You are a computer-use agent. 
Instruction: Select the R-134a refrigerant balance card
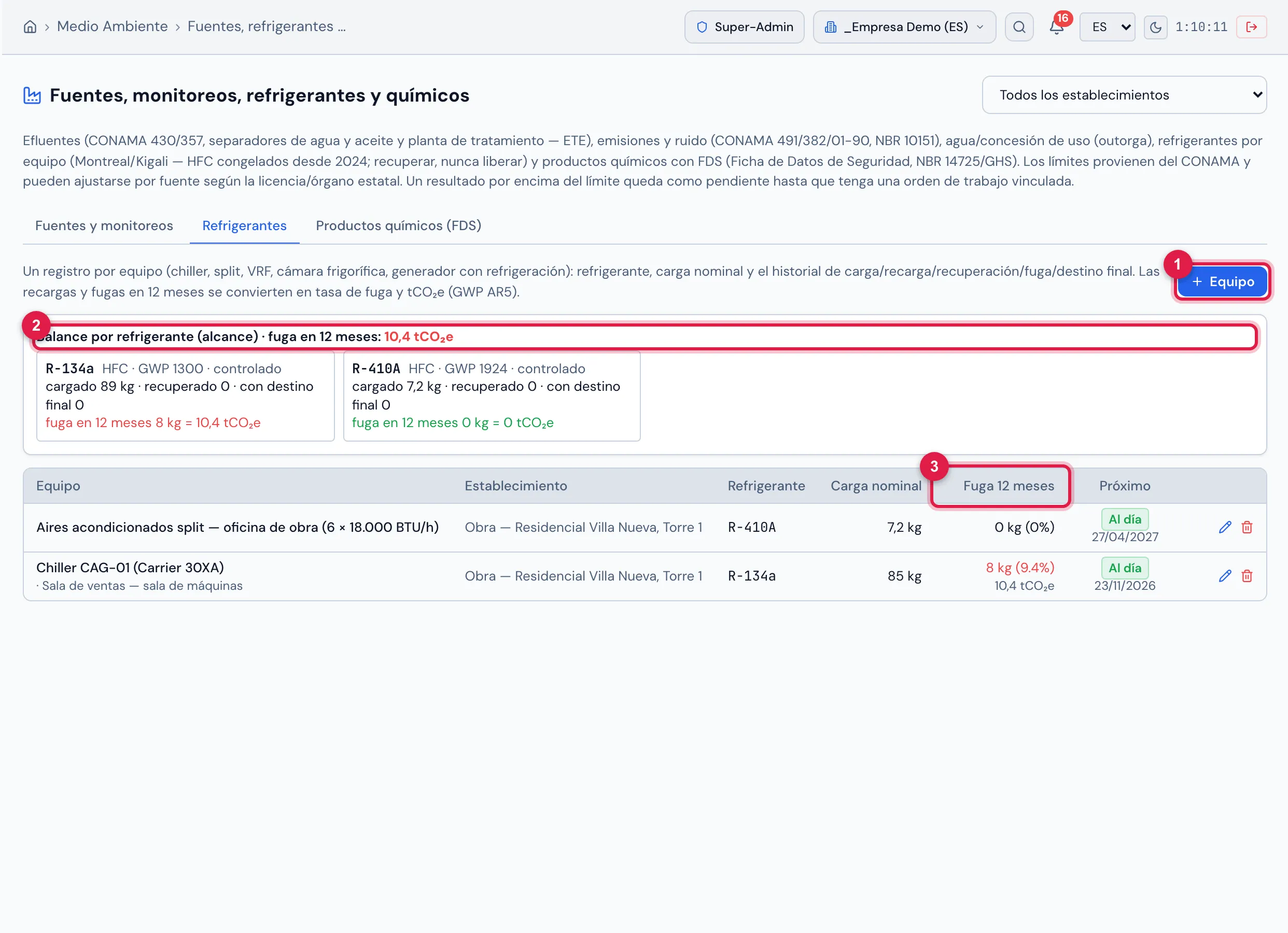(185, 396)
